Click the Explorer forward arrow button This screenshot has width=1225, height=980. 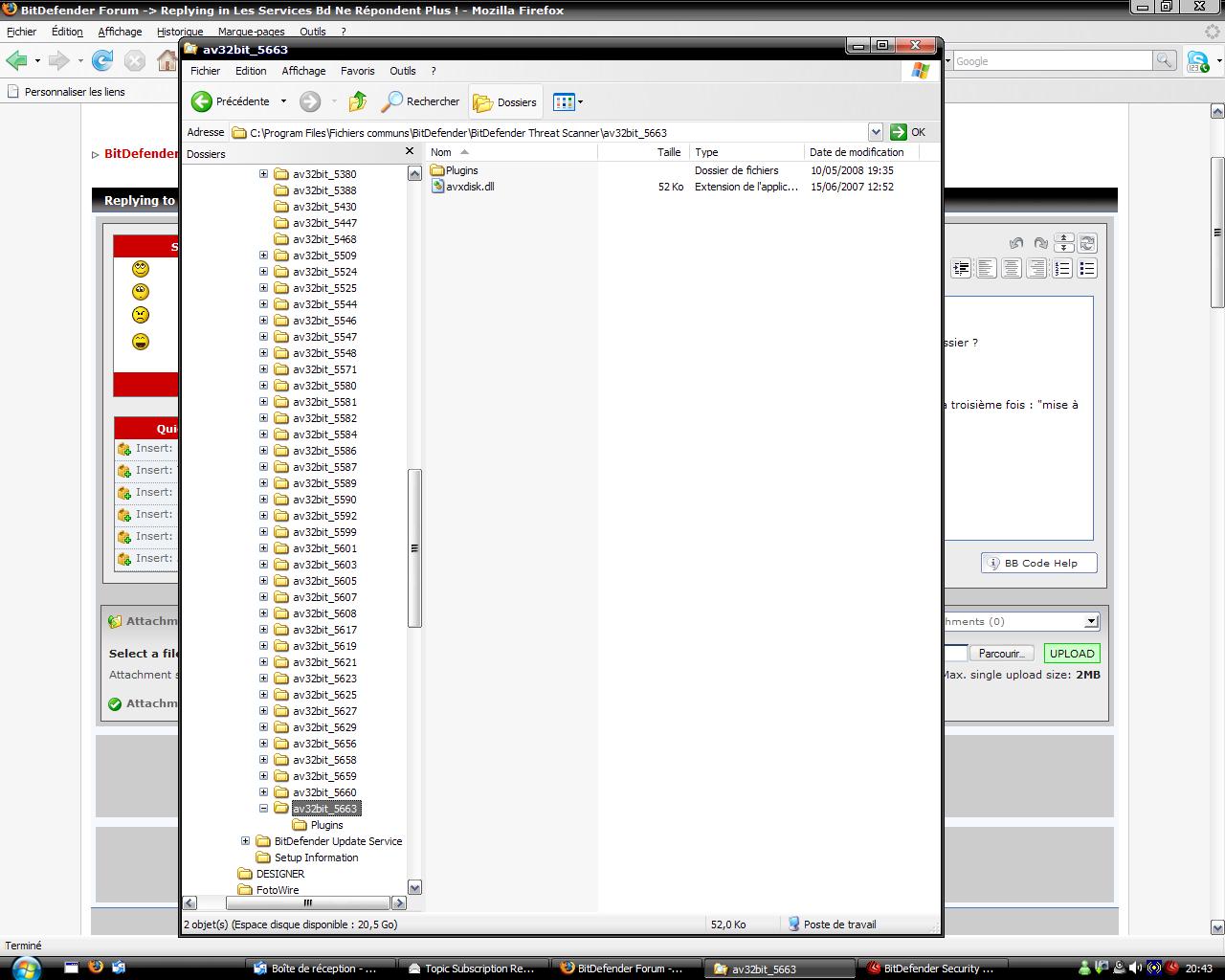click(x=310, y=101)
